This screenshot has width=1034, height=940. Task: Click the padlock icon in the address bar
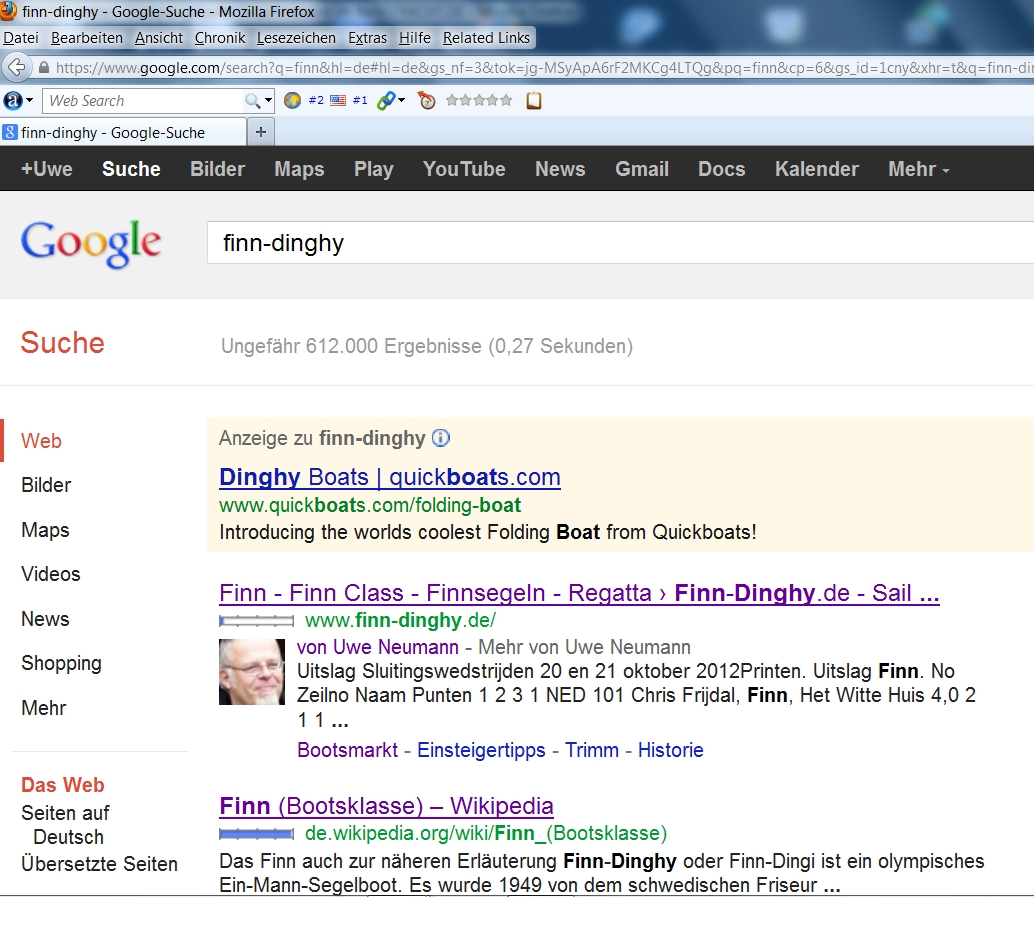(44, 67)
